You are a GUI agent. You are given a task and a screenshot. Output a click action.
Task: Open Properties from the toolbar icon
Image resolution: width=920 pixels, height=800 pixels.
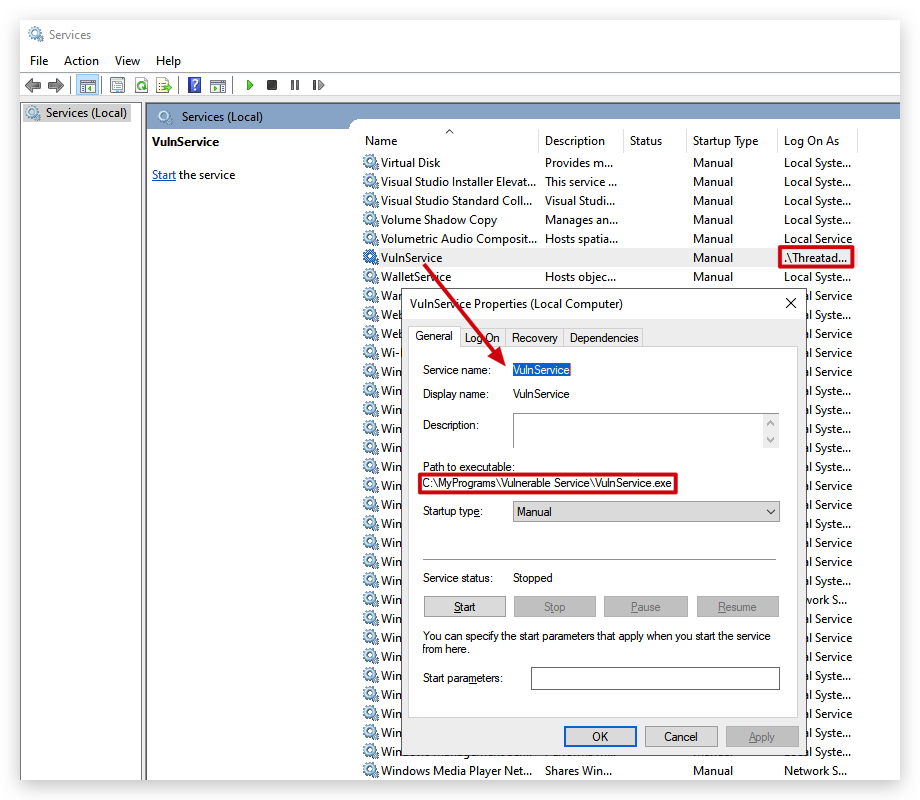(117, 86)
